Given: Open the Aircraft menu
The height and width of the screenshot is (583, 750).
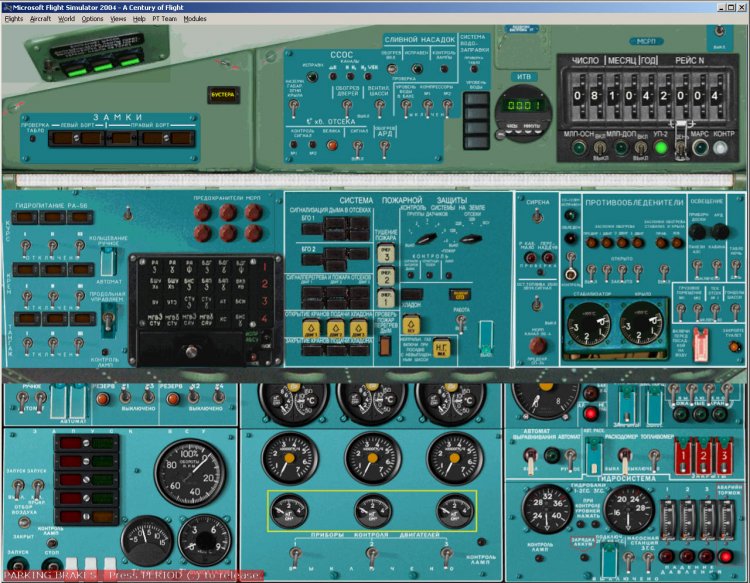Looking at the screenshot, I should (40, 19).
